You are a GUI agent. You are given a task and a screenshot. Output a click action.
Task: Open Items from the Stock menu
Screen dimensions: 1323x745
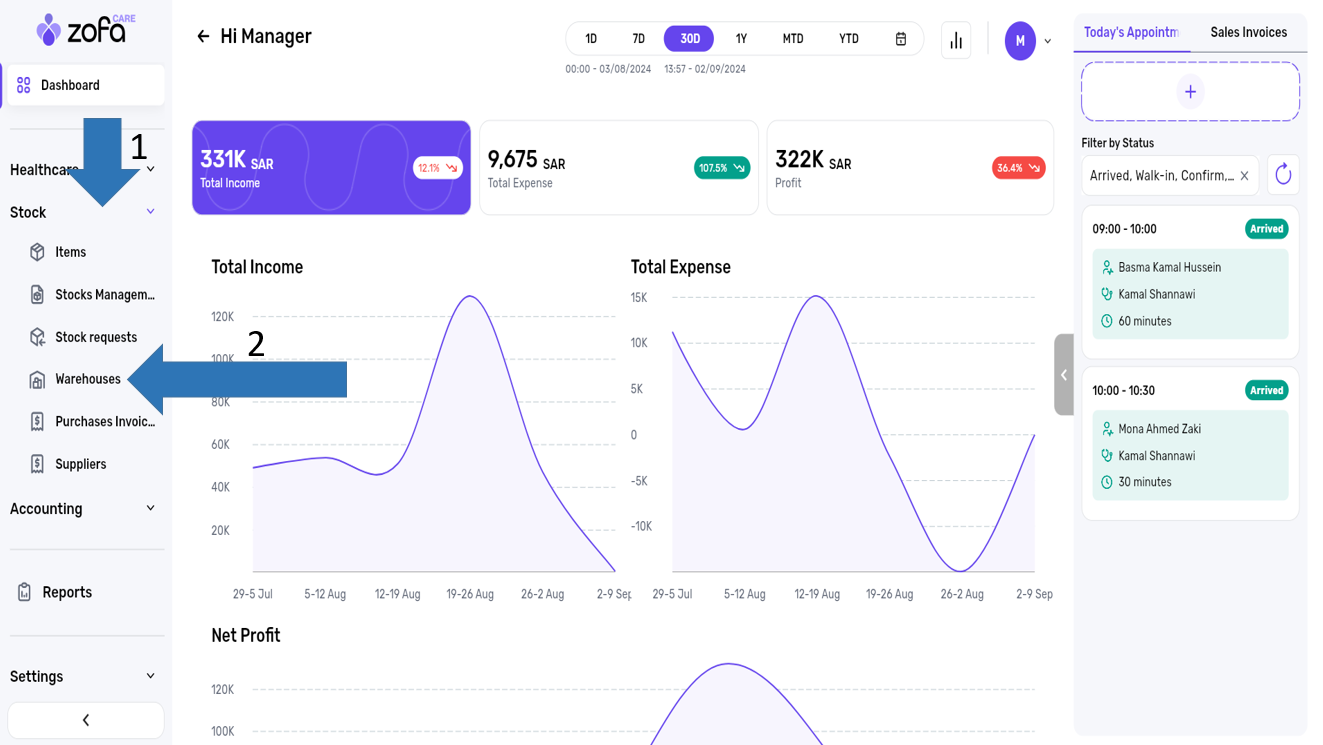tap(70, 252)
